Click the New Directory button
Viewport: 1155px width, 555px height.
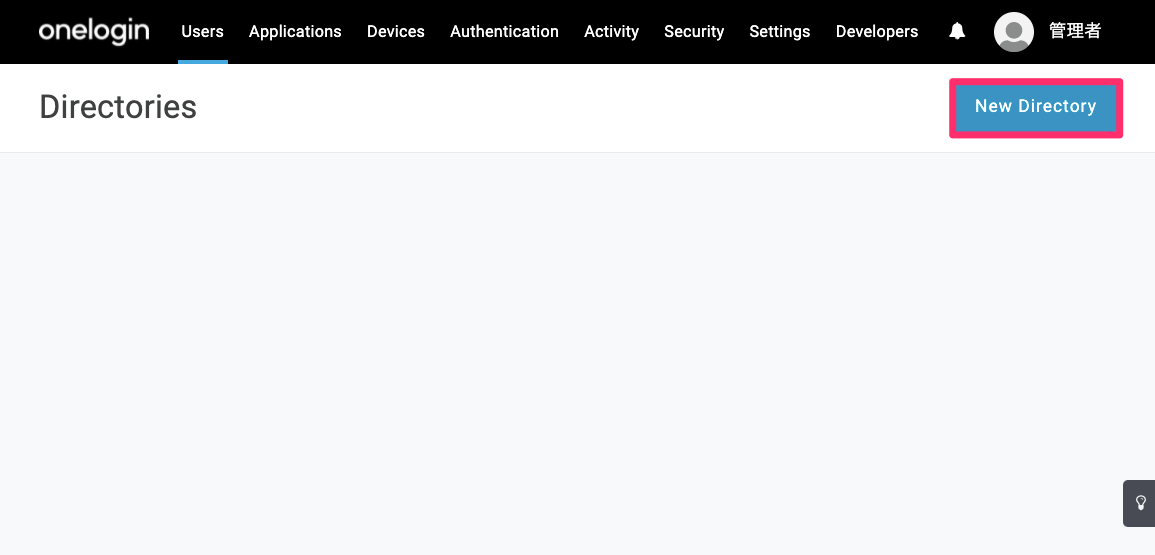click(x=1036, y=107)
